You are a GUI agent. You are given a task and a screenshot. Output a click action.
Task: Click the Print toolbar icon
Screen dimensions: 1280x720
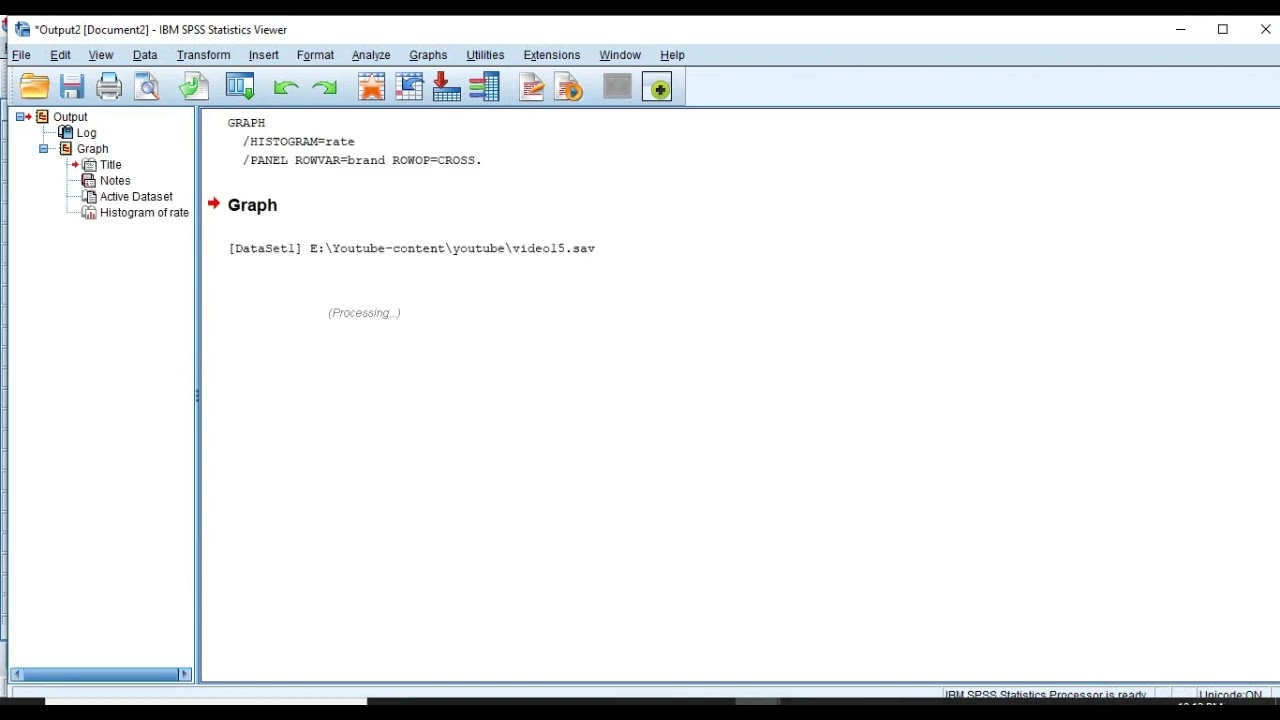(x=109, y=87)
